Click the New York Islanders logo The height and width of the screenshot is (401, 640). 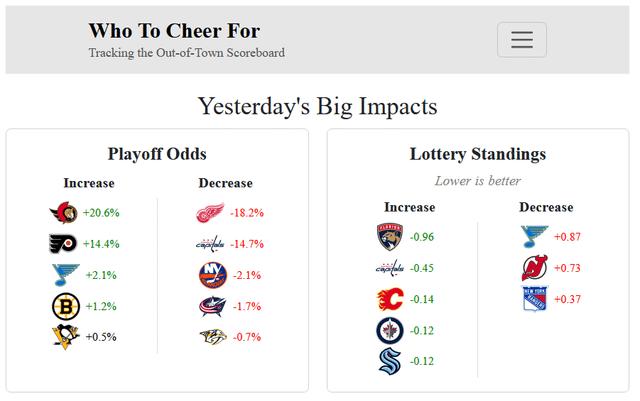(212, 275)
